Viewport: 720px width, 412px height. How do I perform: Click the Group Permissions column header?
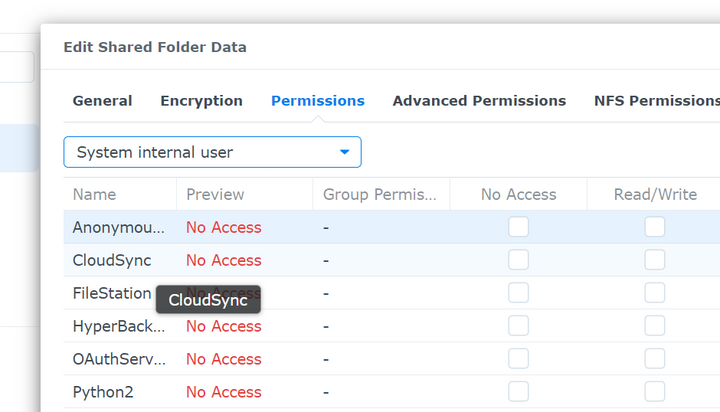click(x=380, y=195)
